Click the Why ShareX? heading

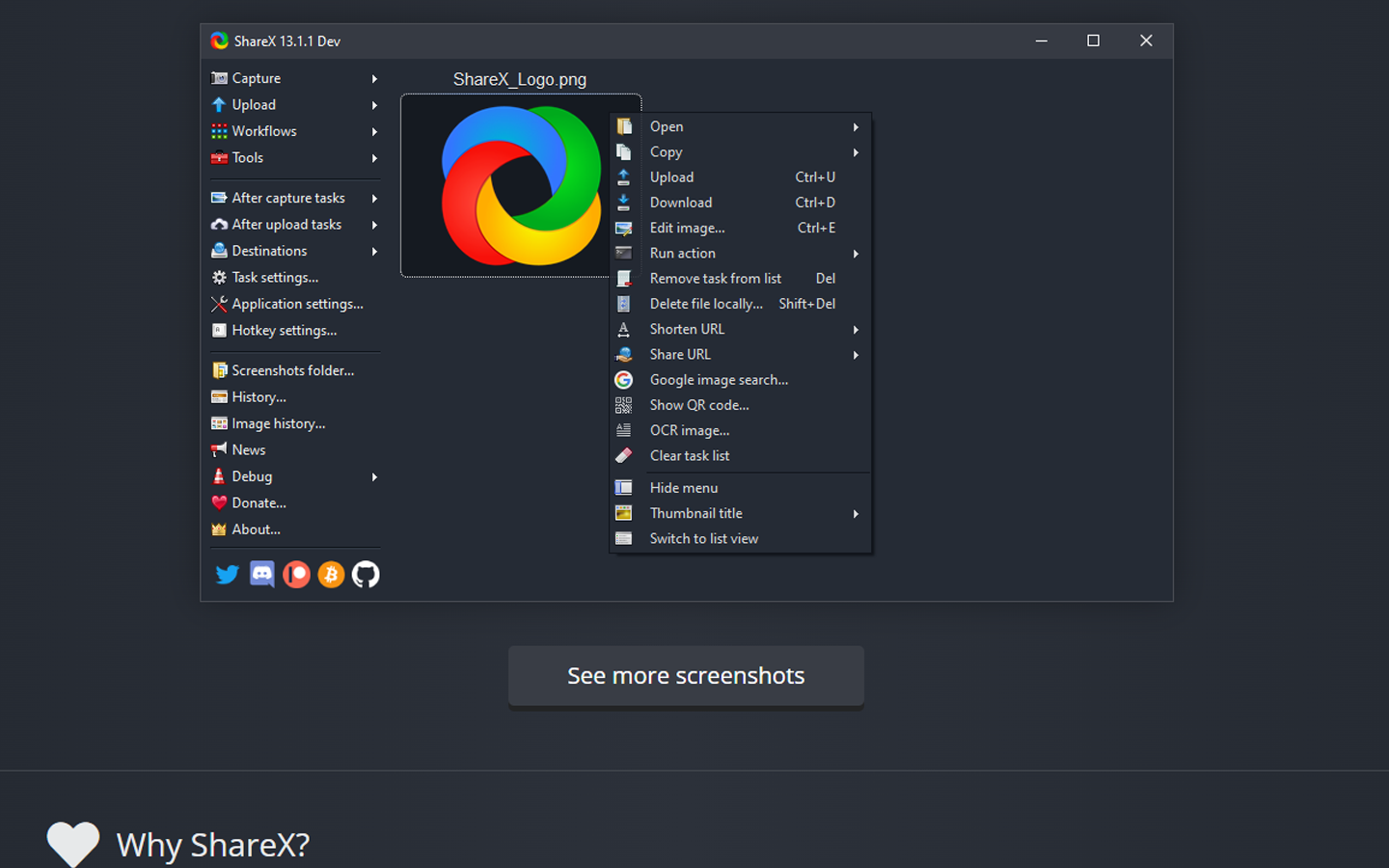click(x=213, y=845)
